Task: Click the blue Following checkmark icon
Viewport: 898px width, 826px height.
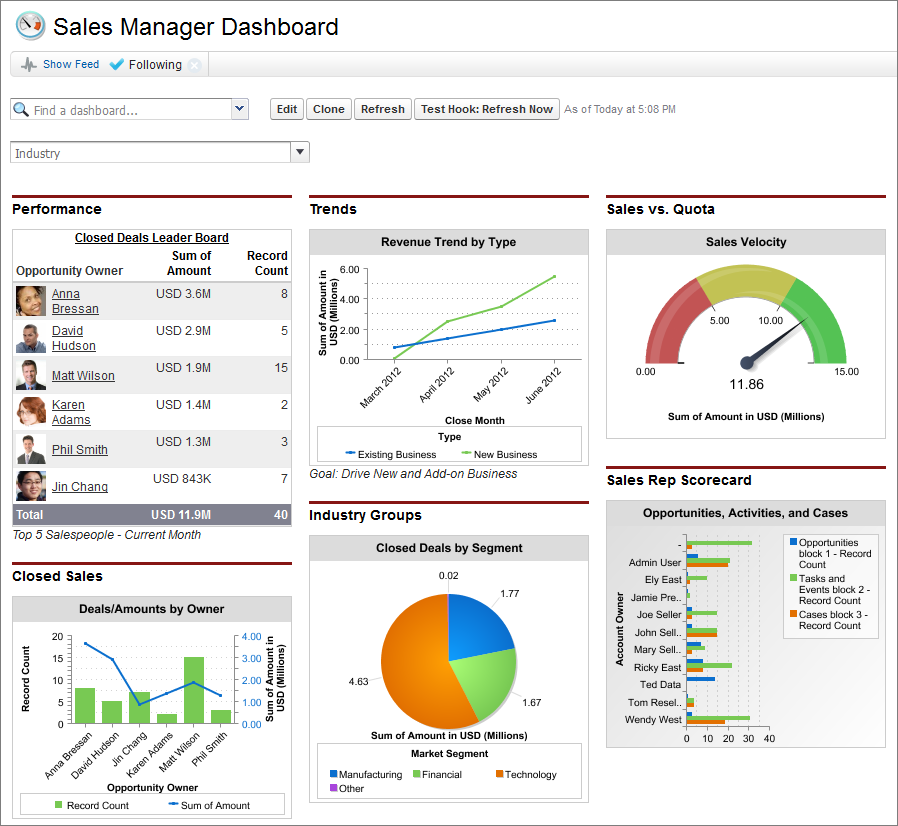Action: tap(117, 65)
